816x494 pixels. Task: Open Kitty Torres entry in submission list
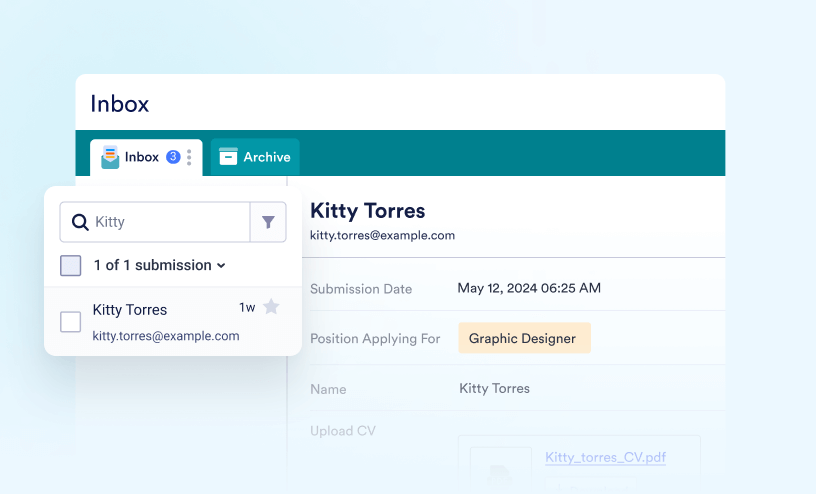[x=130, y=310]
